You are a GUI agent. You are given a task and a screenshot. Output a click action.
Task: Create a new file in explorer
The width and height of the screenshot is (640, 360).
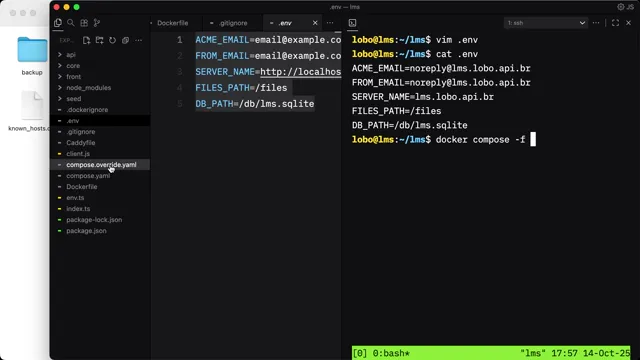click(86, 40)
